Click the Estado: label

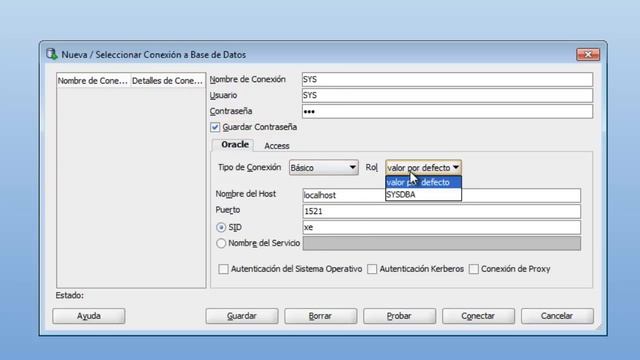pyautogui.click(x=70, y=295)
